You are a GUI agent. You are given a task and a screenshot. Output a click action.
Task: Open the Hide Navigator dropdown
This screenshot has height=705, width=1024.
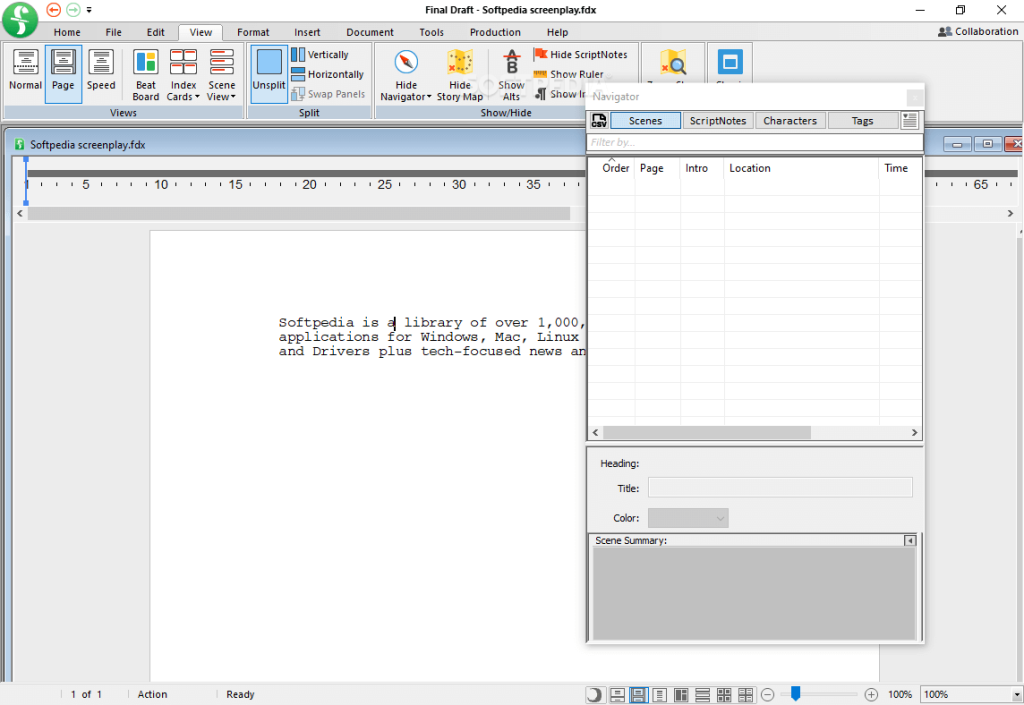coord(406,75)
